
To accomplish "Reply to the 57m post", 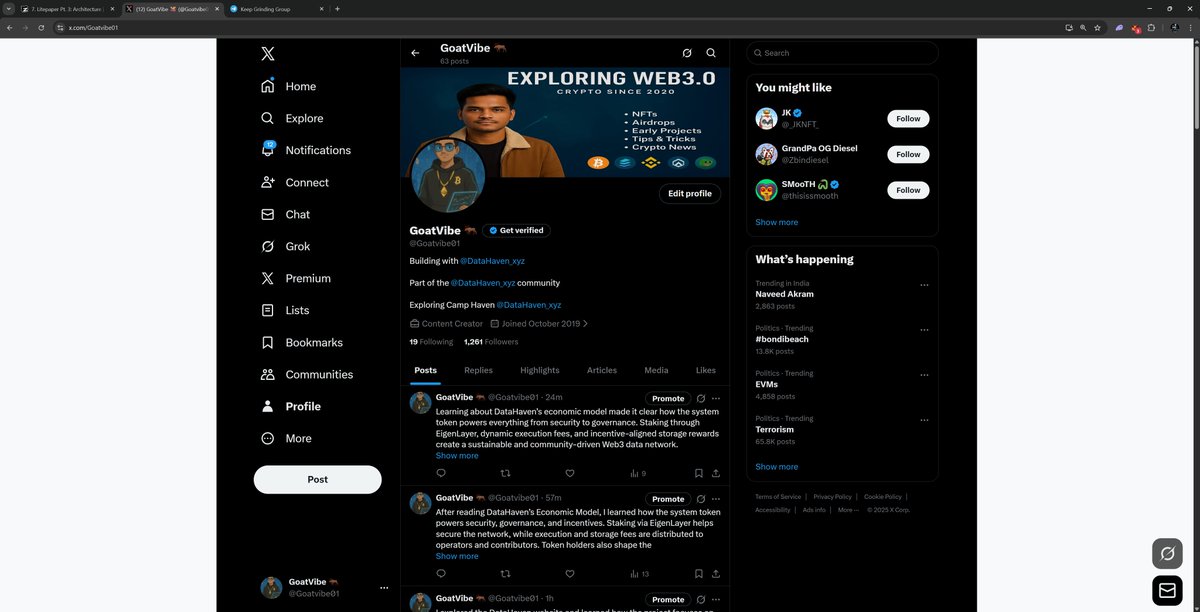I will coord(441,574).
